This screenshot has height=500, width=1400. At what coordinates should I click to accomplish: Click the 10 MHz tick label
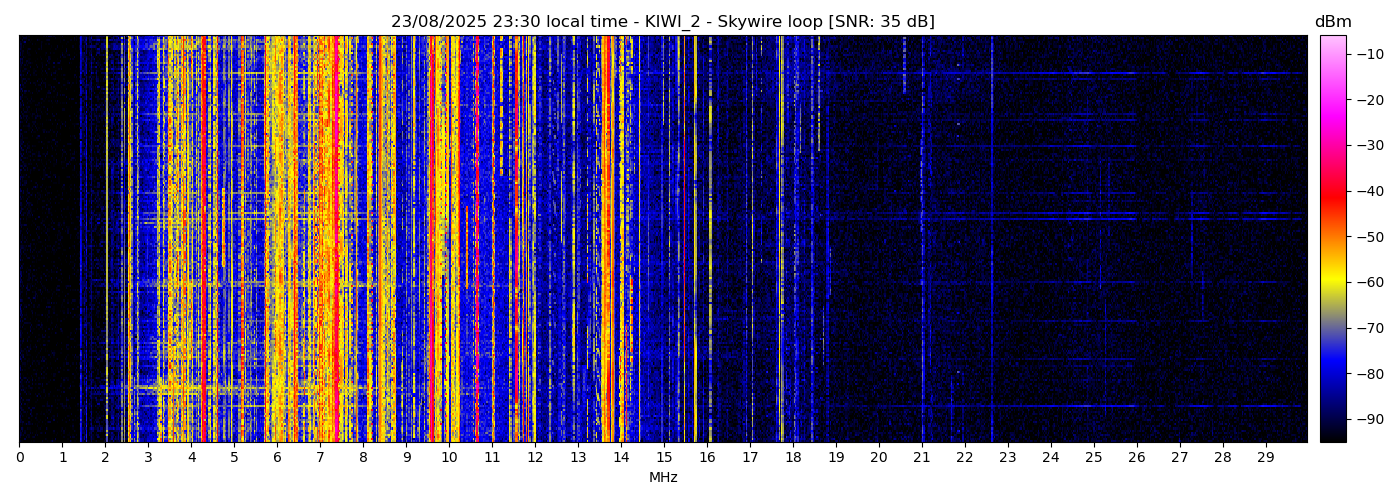click(449, 458)
